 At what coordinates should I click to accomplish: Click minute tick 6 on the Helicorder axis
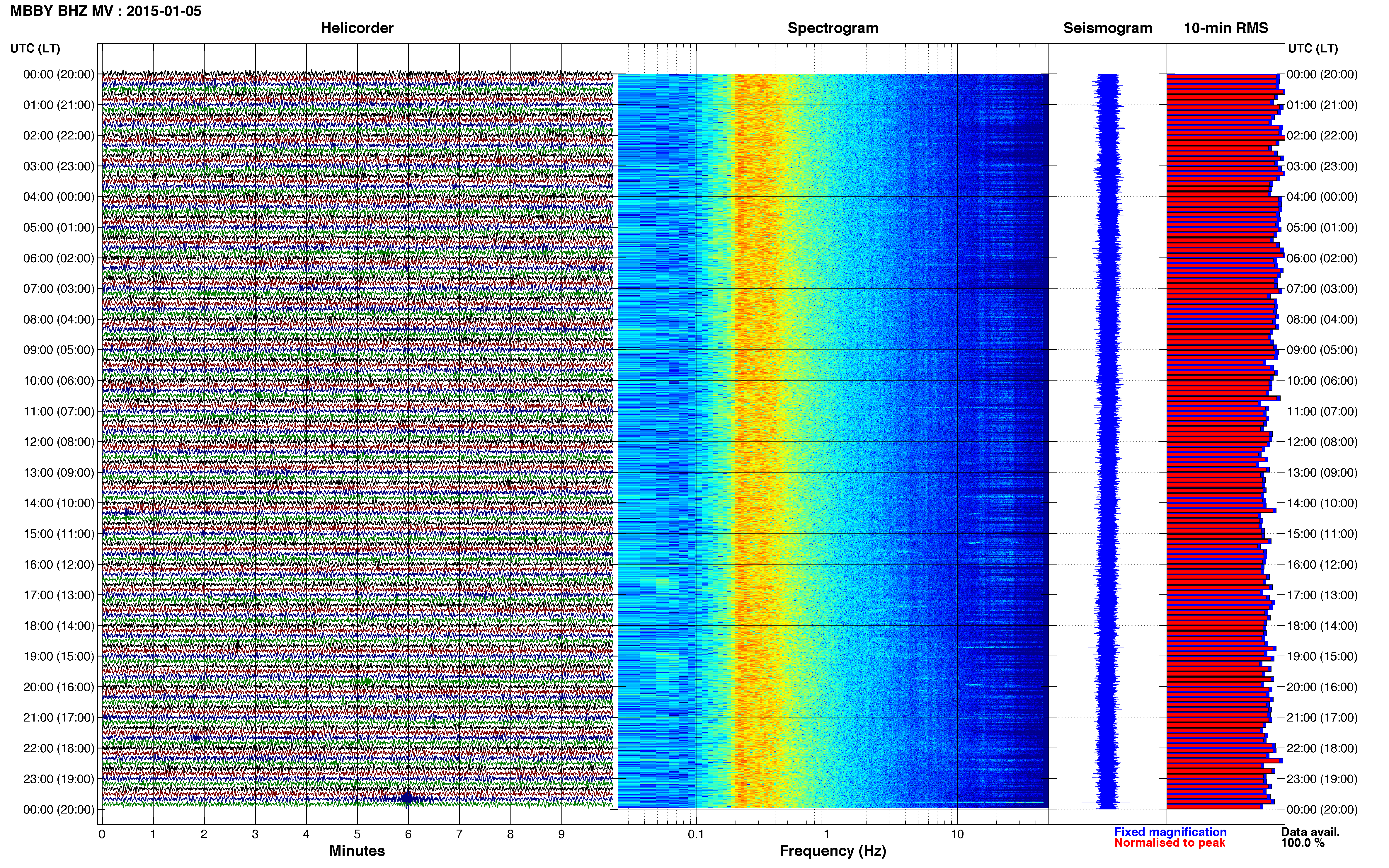coord(408,834)
